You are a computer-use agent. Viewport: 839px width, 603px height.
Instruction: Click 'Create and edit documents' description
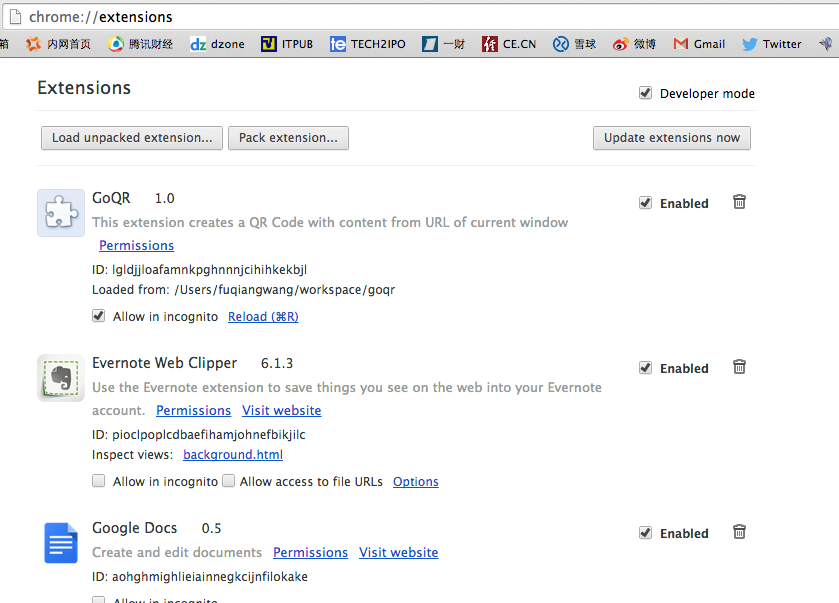click(177, 552)
